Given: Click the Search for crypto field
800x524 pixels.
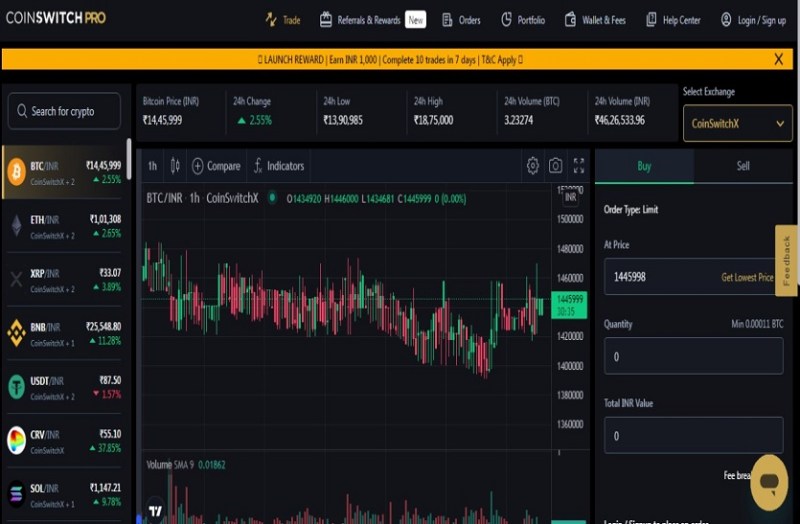Looking at the screenshot, I should point(65,111).
